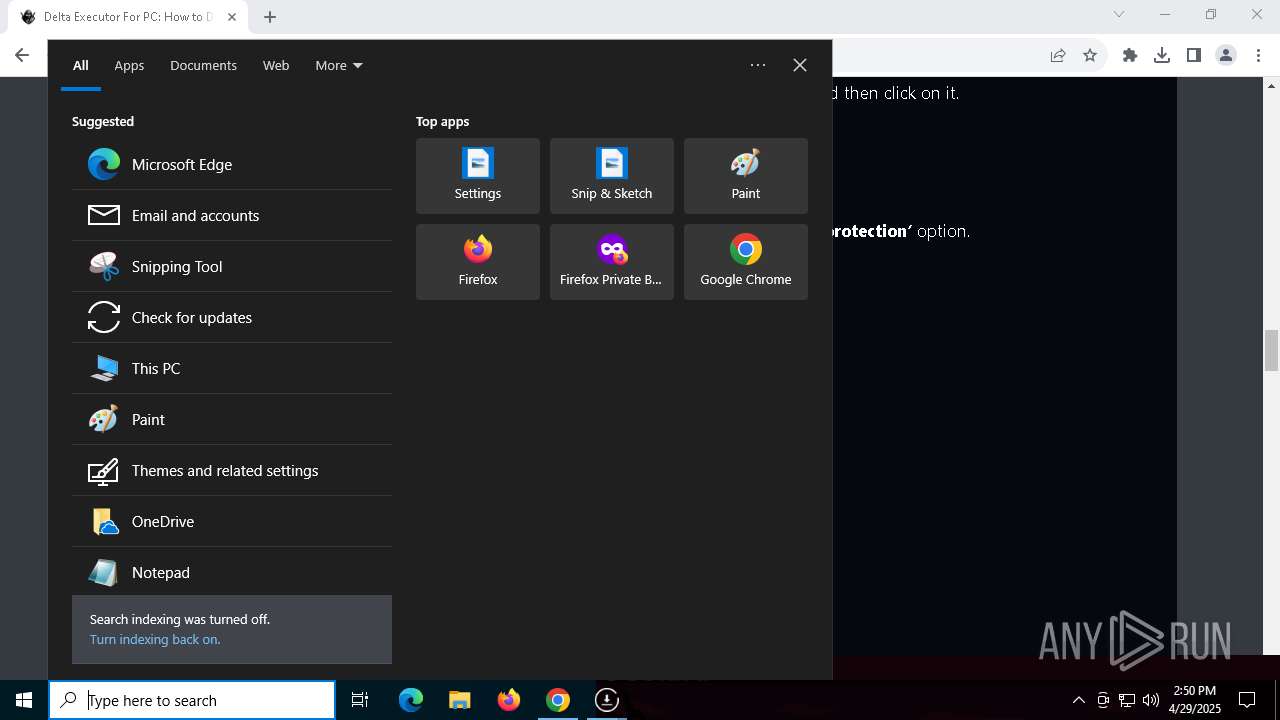Open Task View on taskbar
The height and width of the screenshot is (720, 1280).
[x=360, y=700]
